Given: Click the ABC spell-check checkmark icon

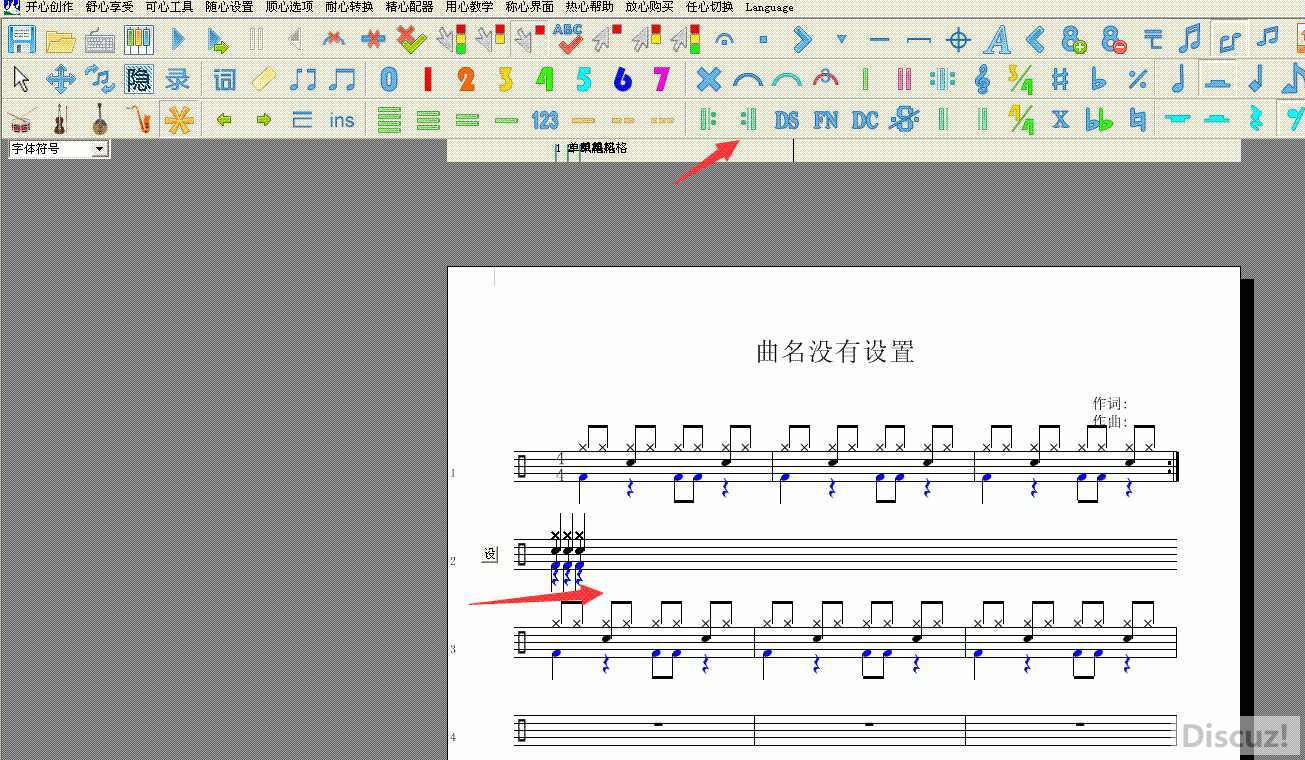Looking at the screenshot, I should pyautogui.click(x=568, y=40).
